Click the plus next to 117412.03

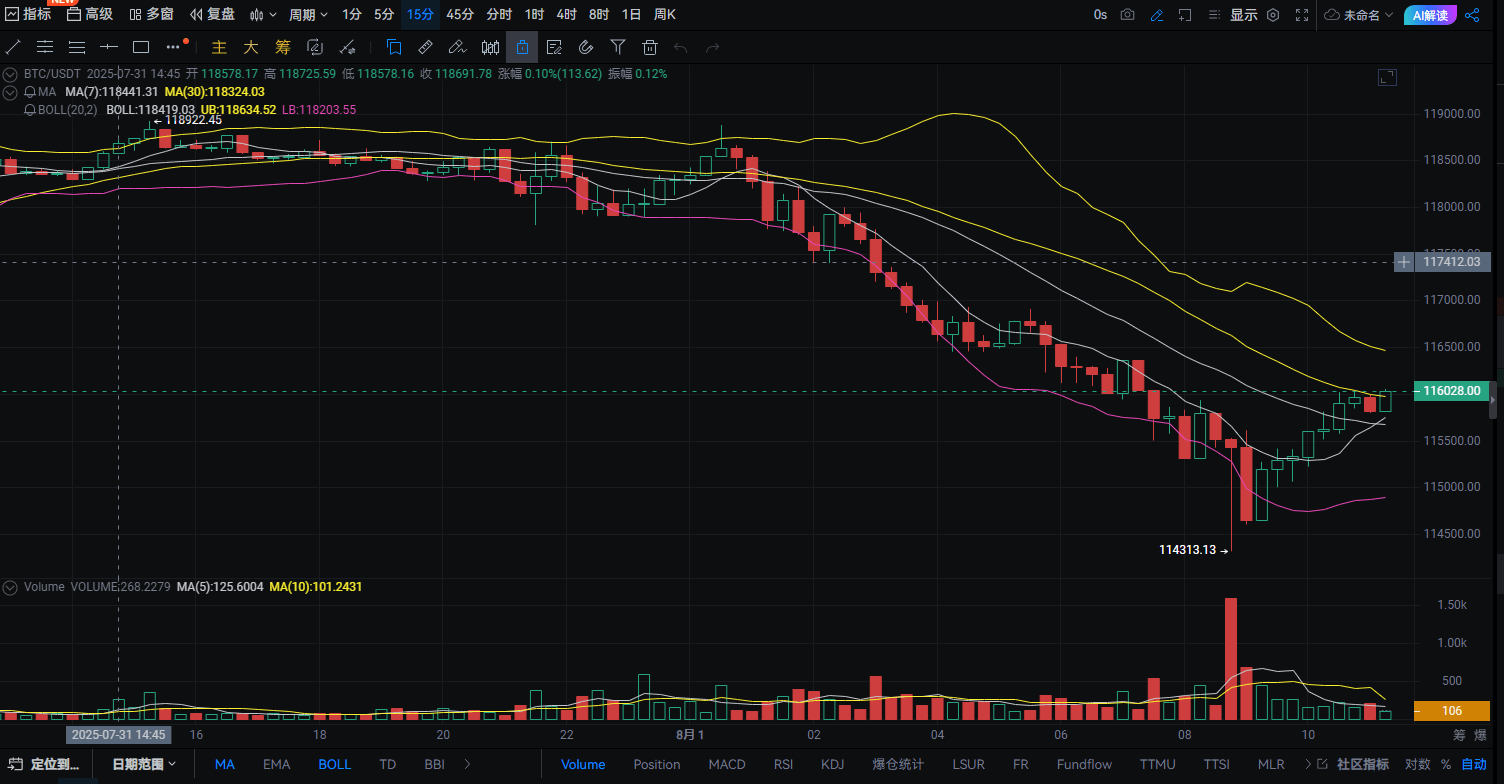1404,262
